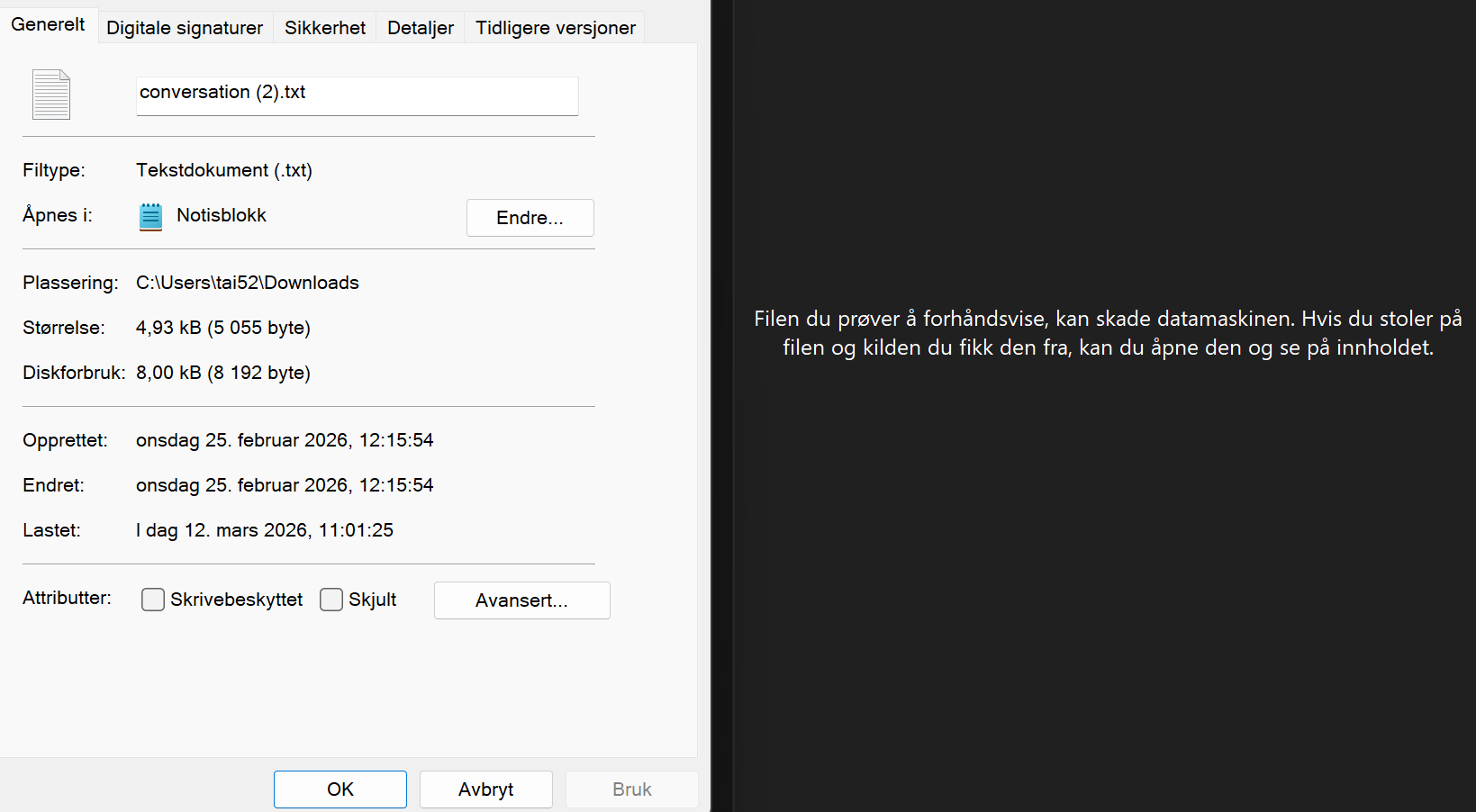Screen dimensions: 1476x812
Task: Toggle the Skjult attribute checkbox
Action: 331,600
